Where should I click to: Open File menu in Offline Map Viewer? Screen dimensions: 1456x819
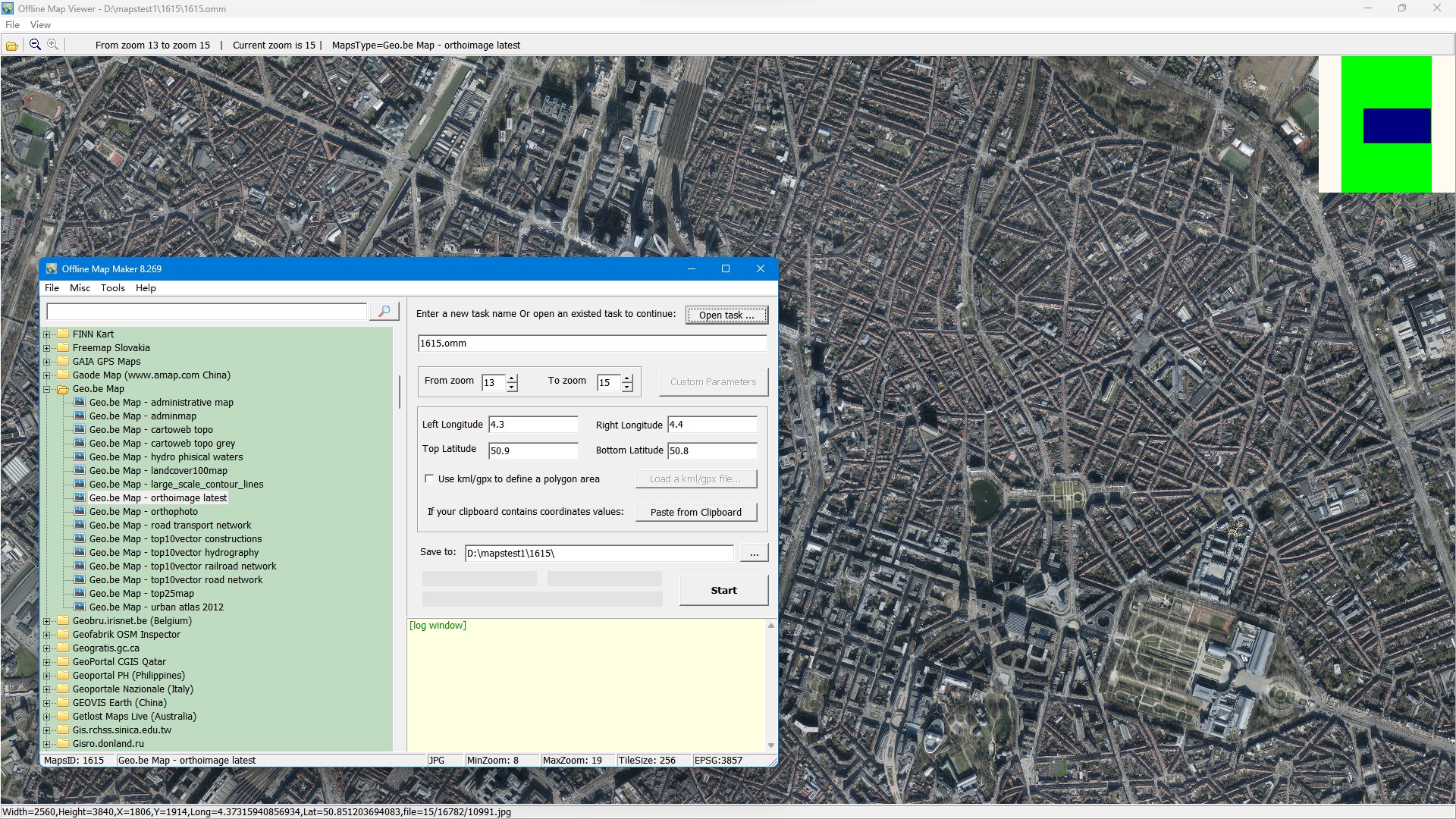pyautogui.click(x=13, y=25)
